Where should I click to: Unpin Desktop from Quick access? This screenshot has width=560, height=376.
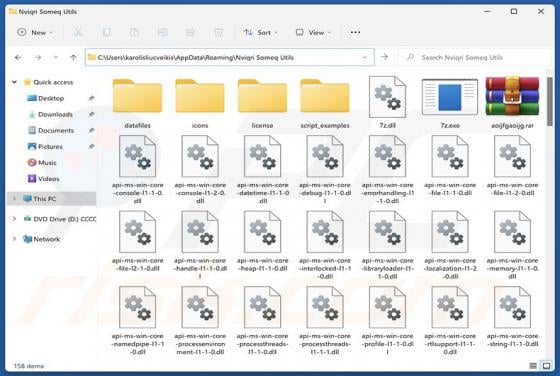click(x=91, y=98)
